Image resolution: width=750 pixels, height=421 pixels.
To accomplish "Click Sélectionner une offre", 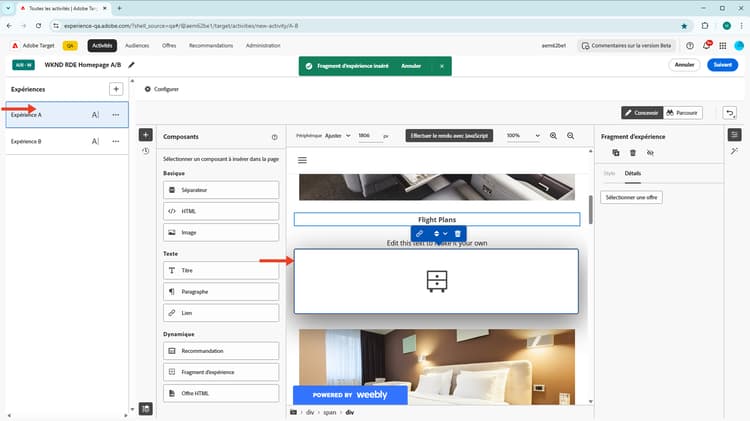I will 631,197.
